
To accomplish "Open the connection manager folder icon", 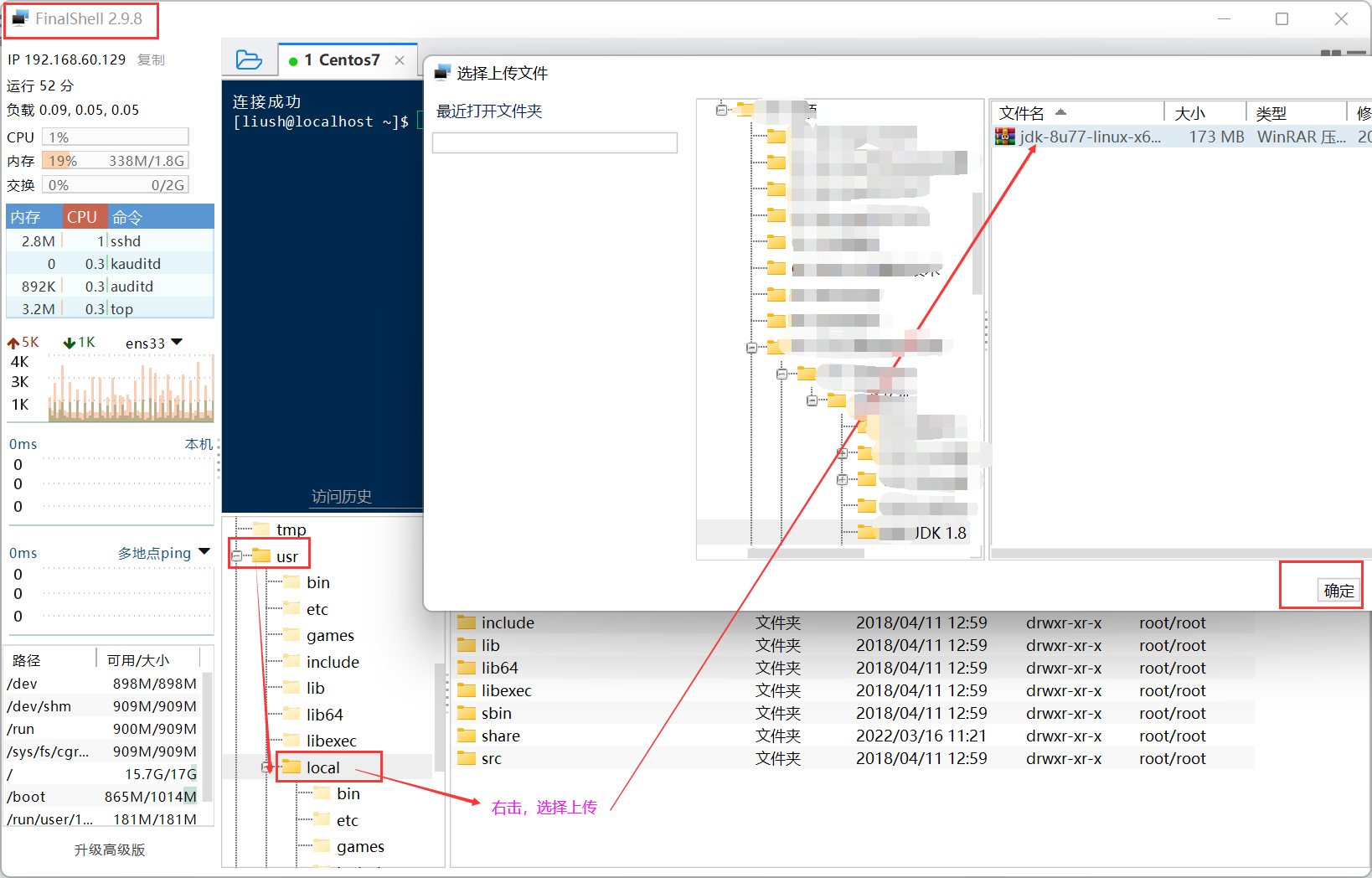I will click(x=249, y=59).
